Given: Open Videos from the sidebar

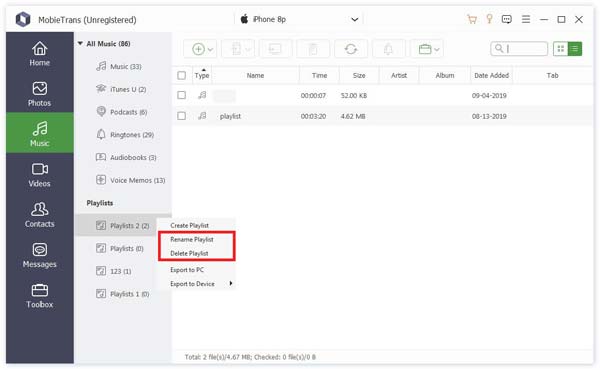Looking at the screenshot, I should (40, 174).
